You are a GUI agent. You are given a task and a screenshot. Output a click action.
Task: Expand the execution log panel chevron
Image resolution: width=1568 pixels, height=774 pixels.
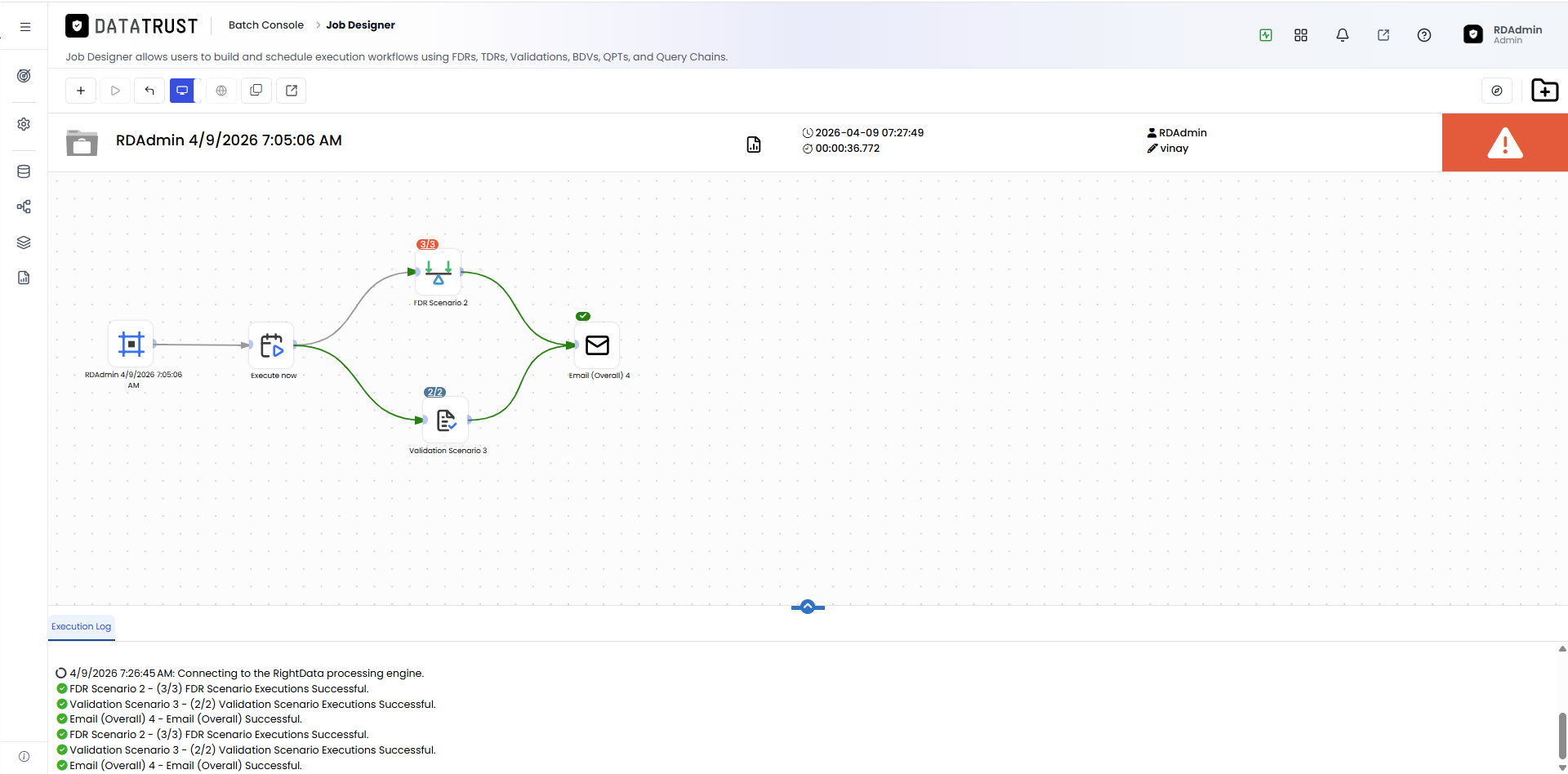point(808,607)
